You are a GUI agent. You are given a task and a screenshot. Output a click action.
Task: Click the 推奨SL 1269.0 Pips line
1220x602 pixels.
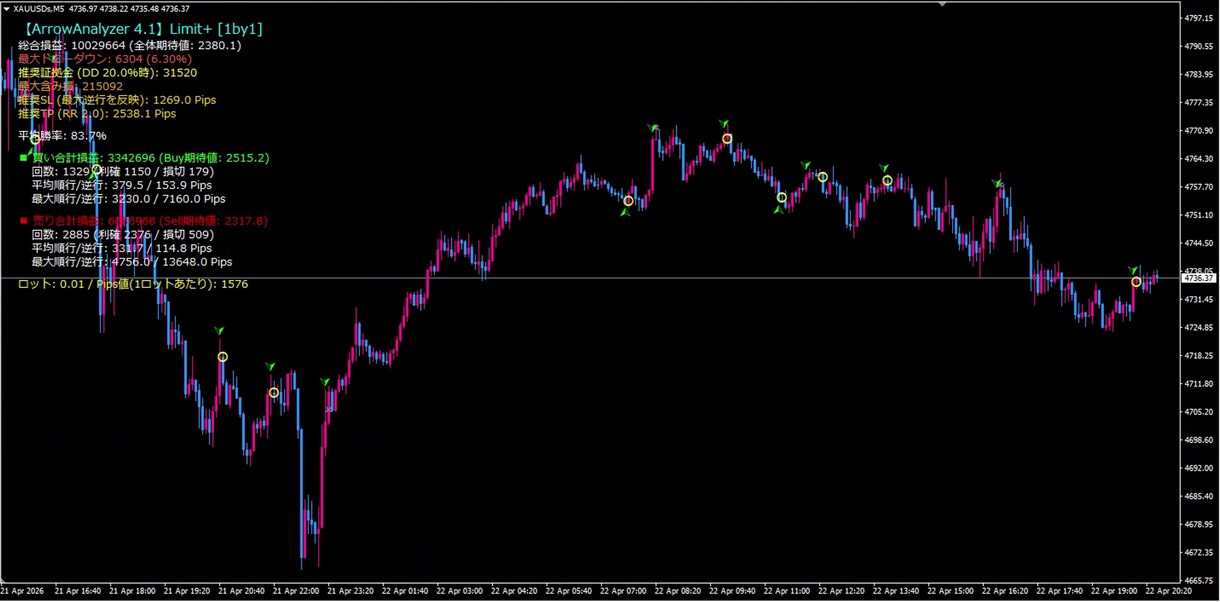(117, 100)
